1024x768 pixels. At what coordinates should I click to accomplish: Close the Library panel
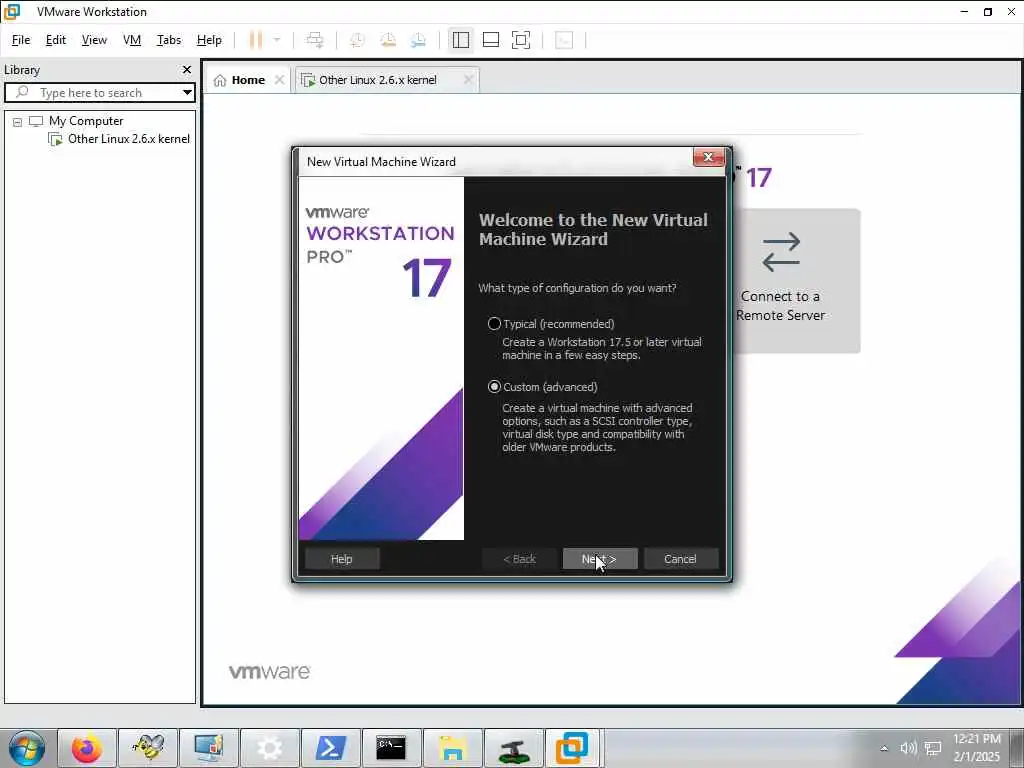coord(187,69)
